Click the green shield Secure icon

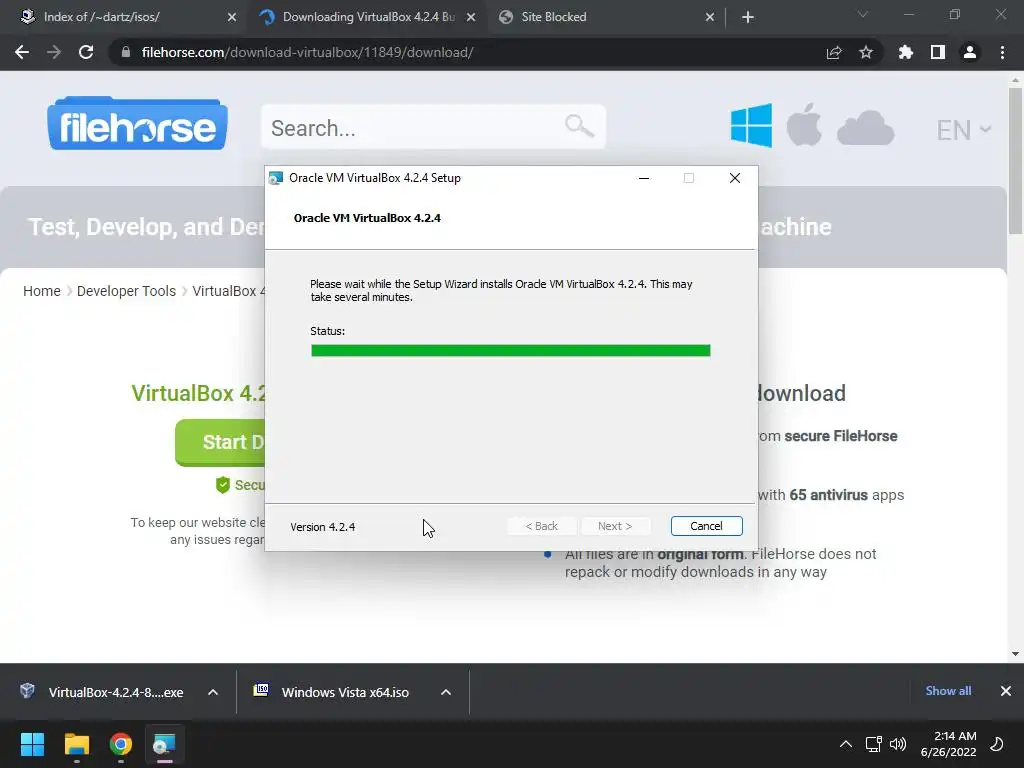click(223, 485)
